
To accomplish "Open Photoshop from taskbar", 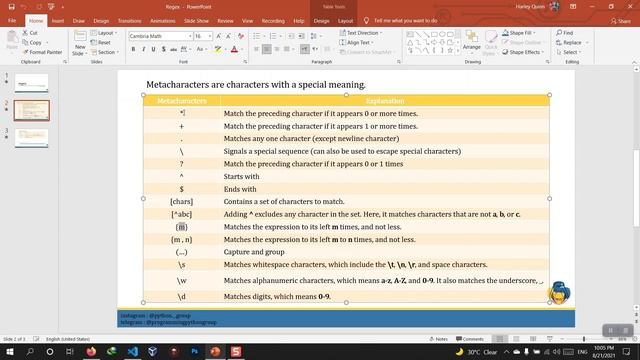I will click(x=195, y=351).
